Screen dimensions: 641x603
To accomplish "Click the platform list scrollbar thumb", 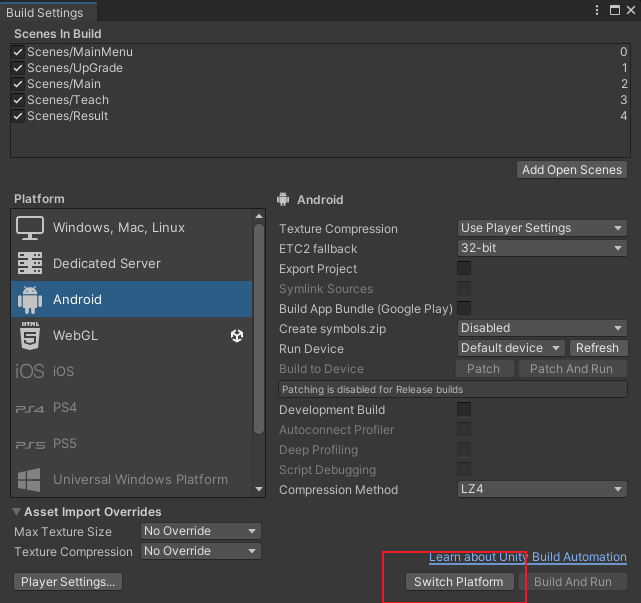I will click(259, 328).
